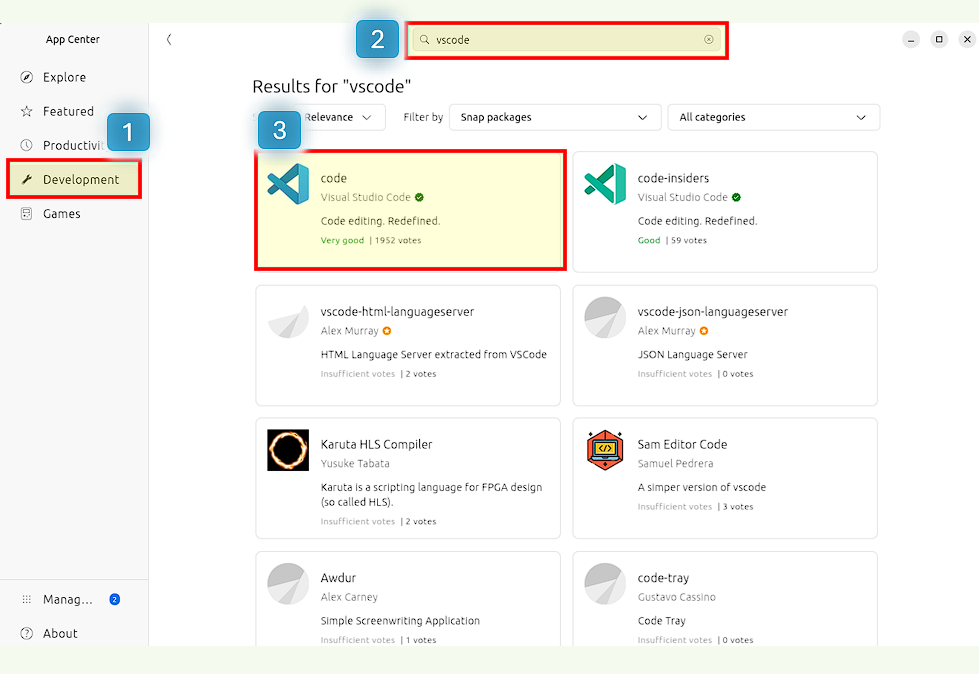Open the Karuta HLS Compiler card
Image resolution: width=979 pixels, height=674 pixels.
408,478
